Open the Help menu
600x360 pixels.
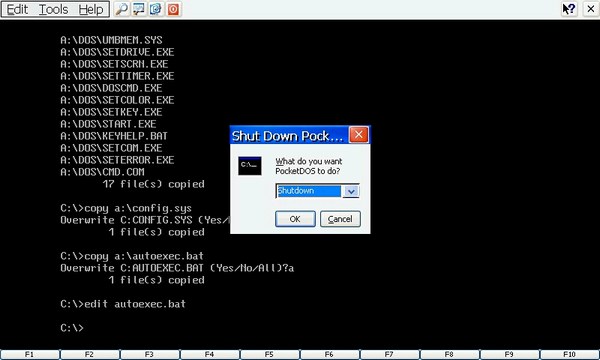coord(91,9)
